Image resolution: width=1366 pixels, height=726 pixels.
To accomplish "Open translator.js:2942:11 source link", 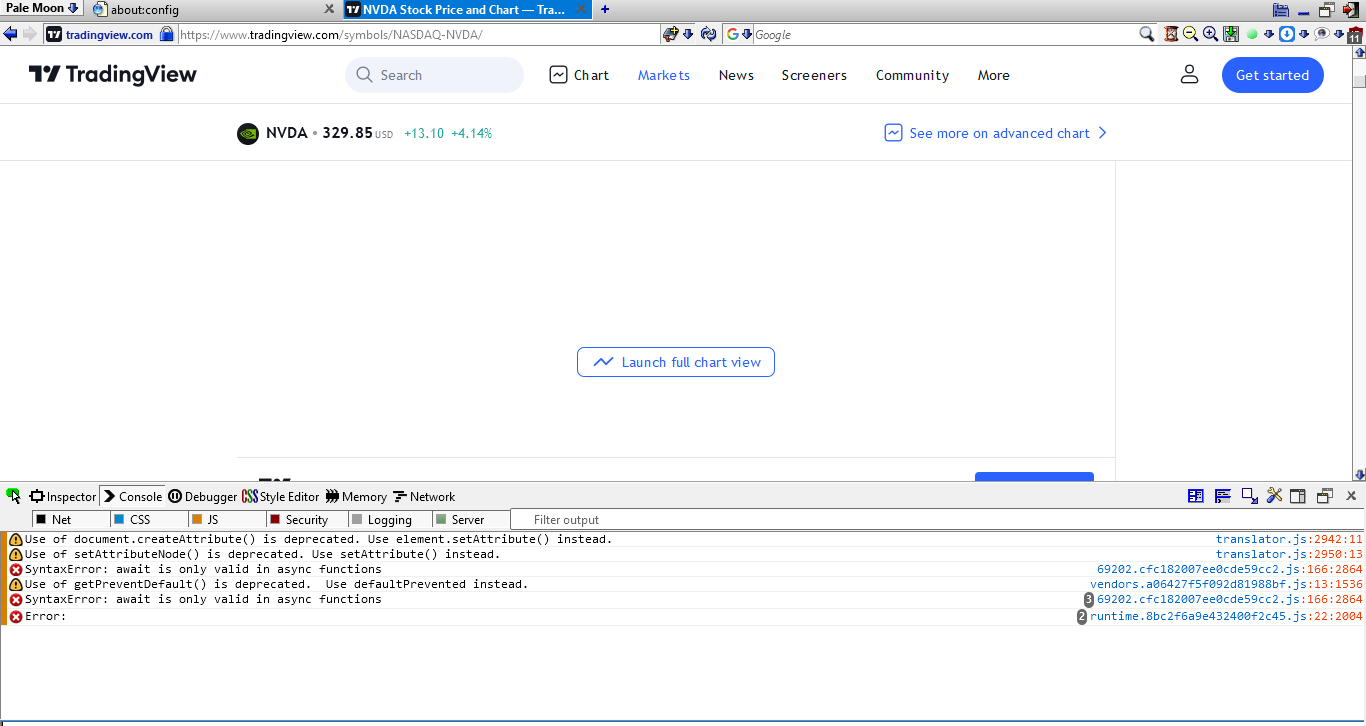I will [x=1289, y=539].
